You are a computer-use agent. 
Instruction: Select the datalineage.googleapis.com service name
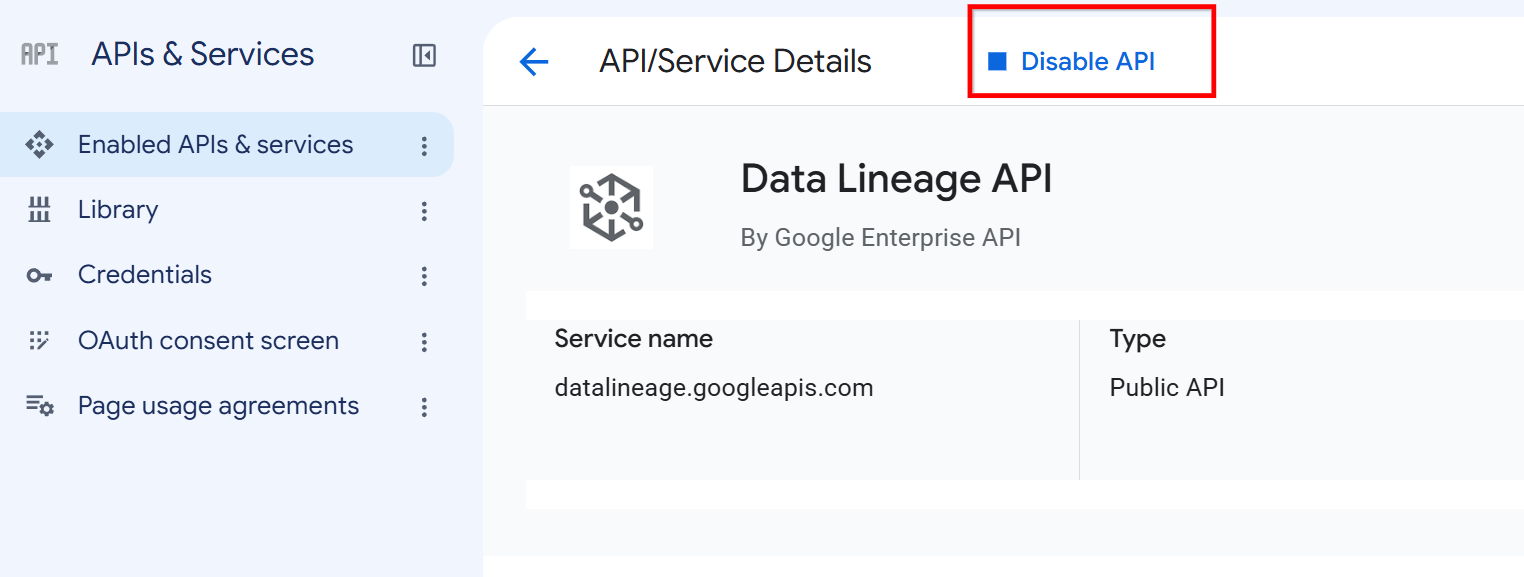(714, 387)
